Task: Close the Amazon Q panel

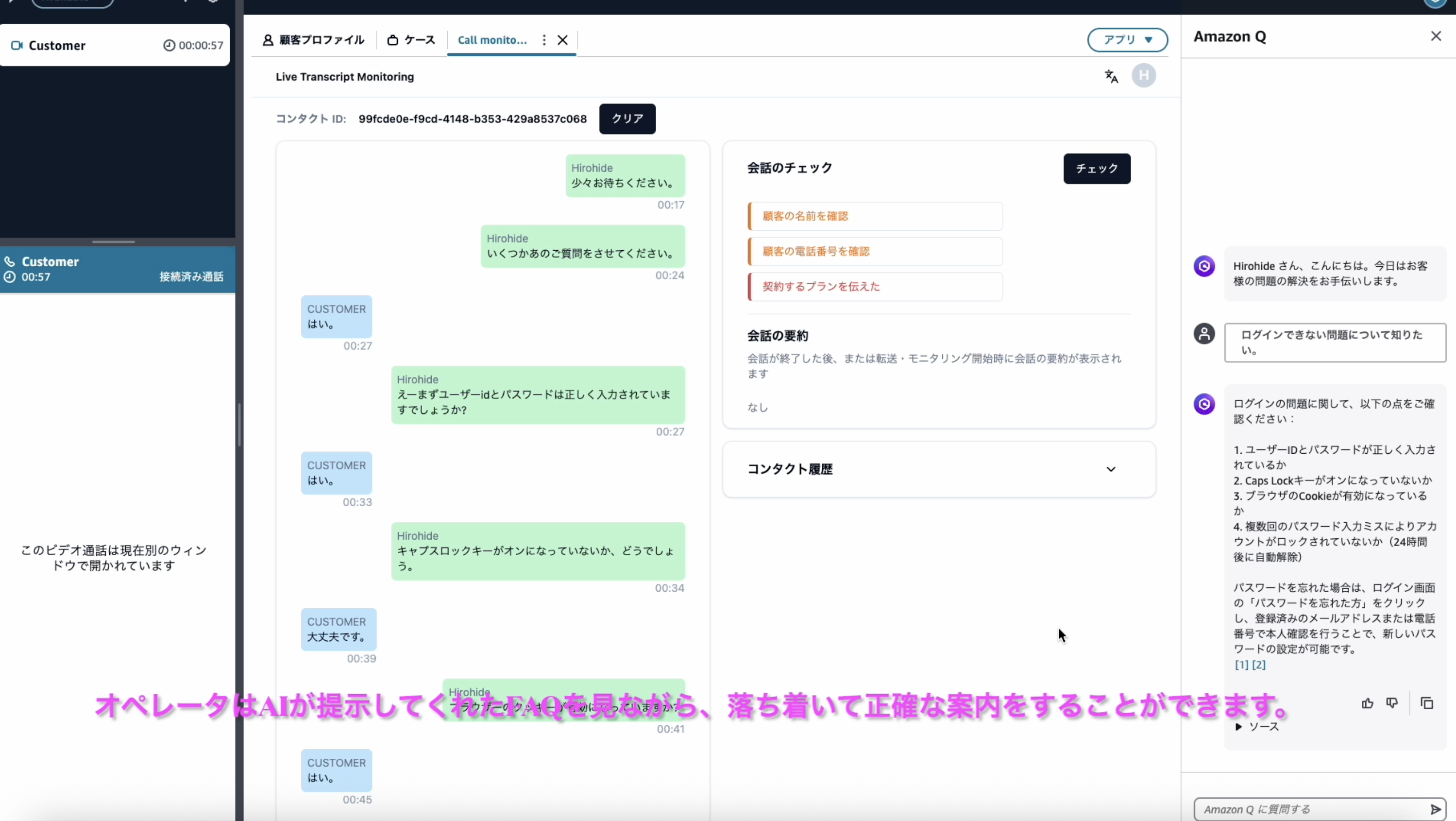Action: click(1436, 36)
